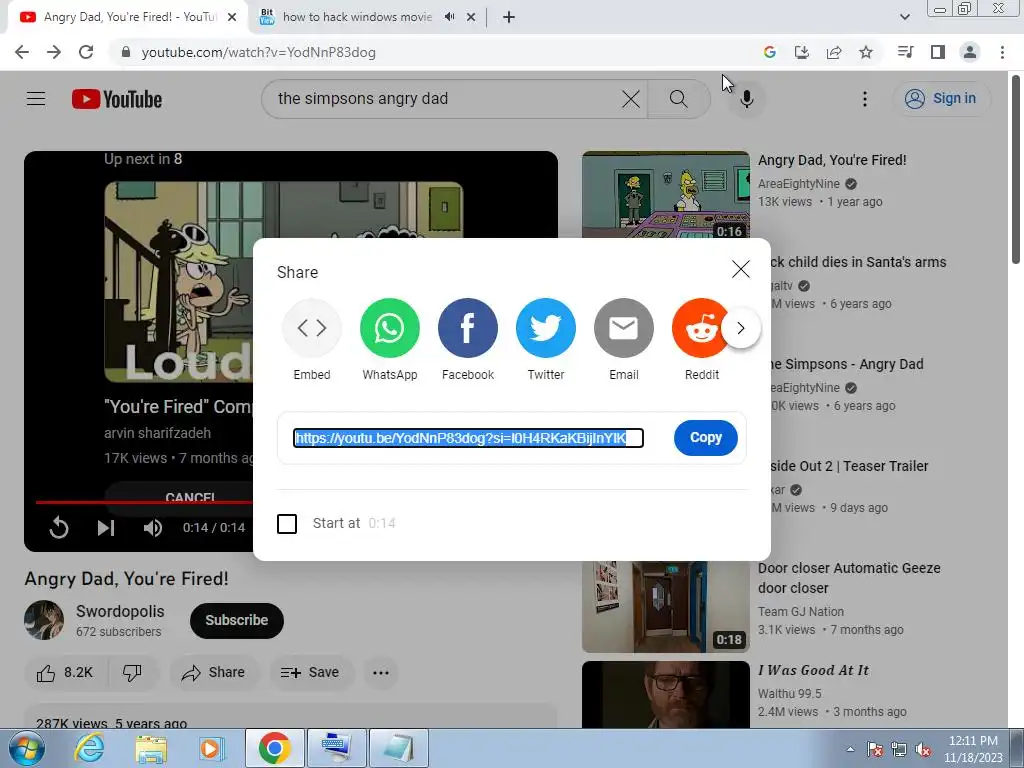
Task: Open Chrome side panel
Action: click(x=938, y=52)
